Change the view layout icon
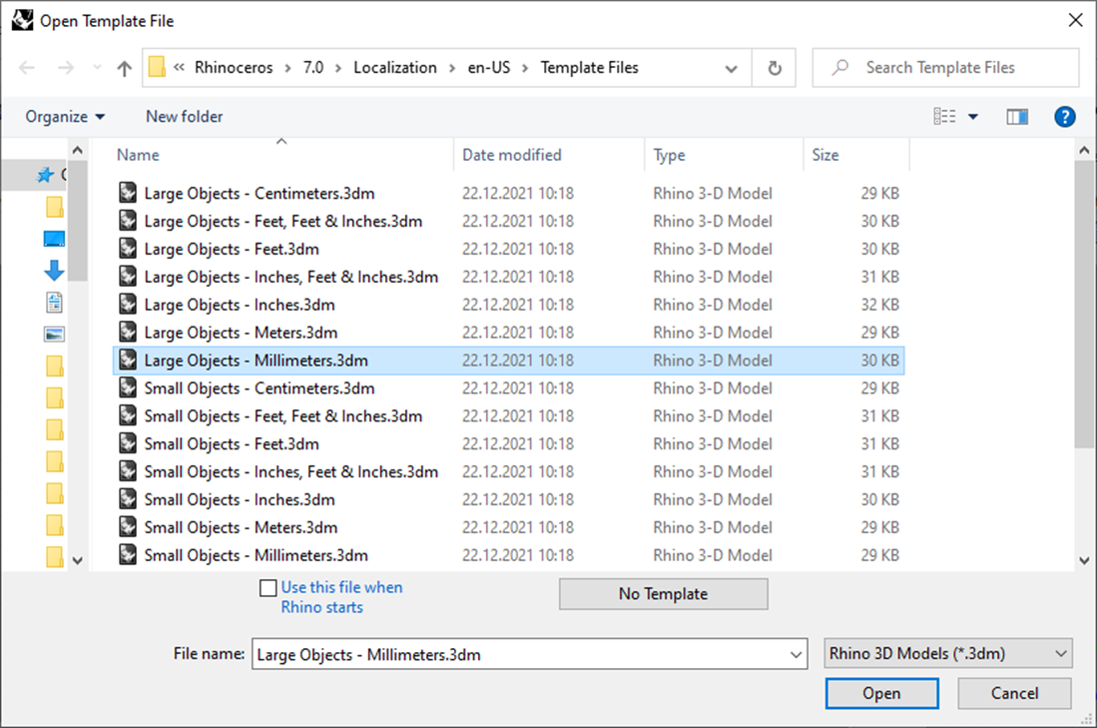Image resolution: width=1097 pixels, height=728 pixels. click(944, 117)
